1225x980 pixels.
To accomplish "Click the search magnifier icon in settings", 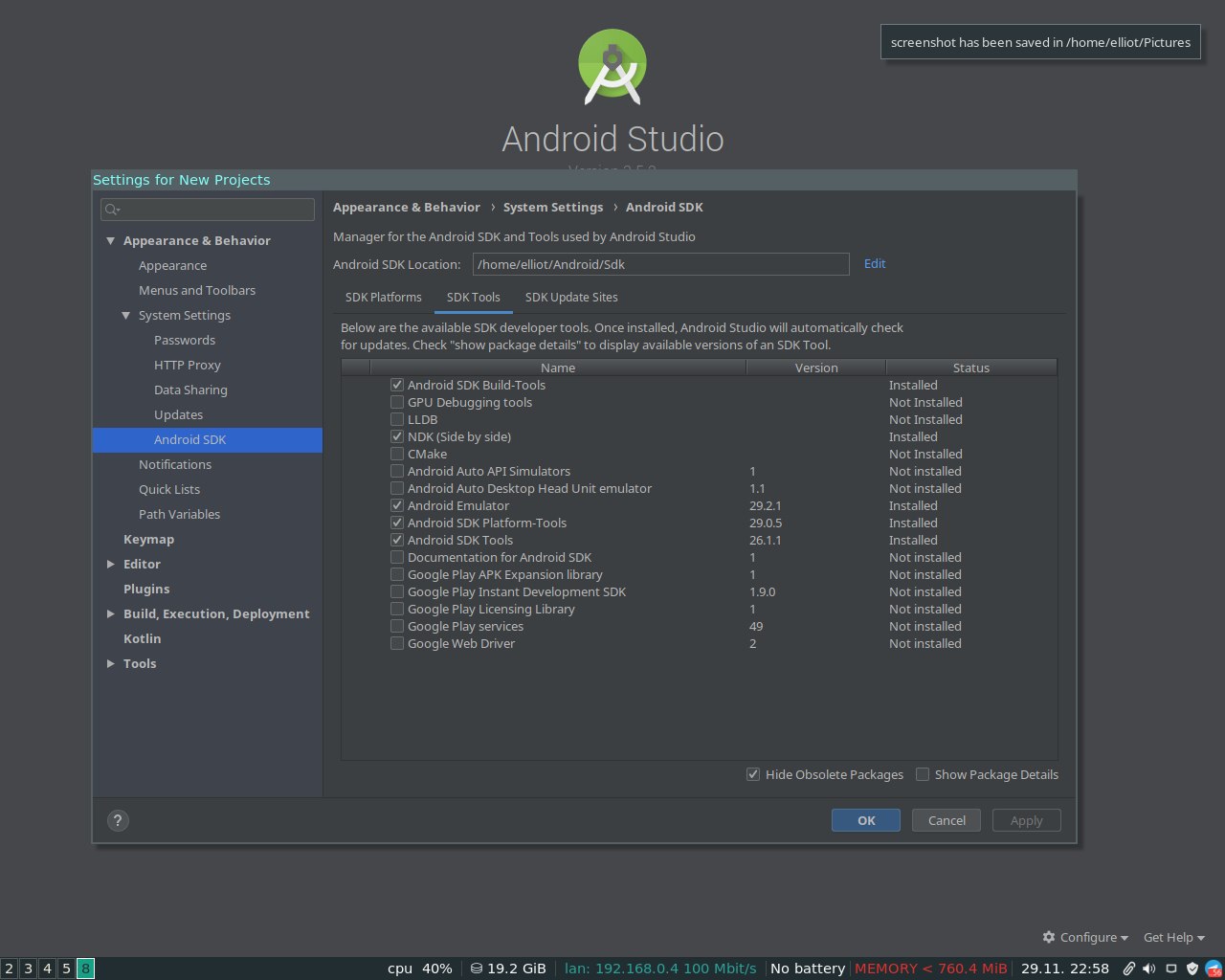I will 112,210.
